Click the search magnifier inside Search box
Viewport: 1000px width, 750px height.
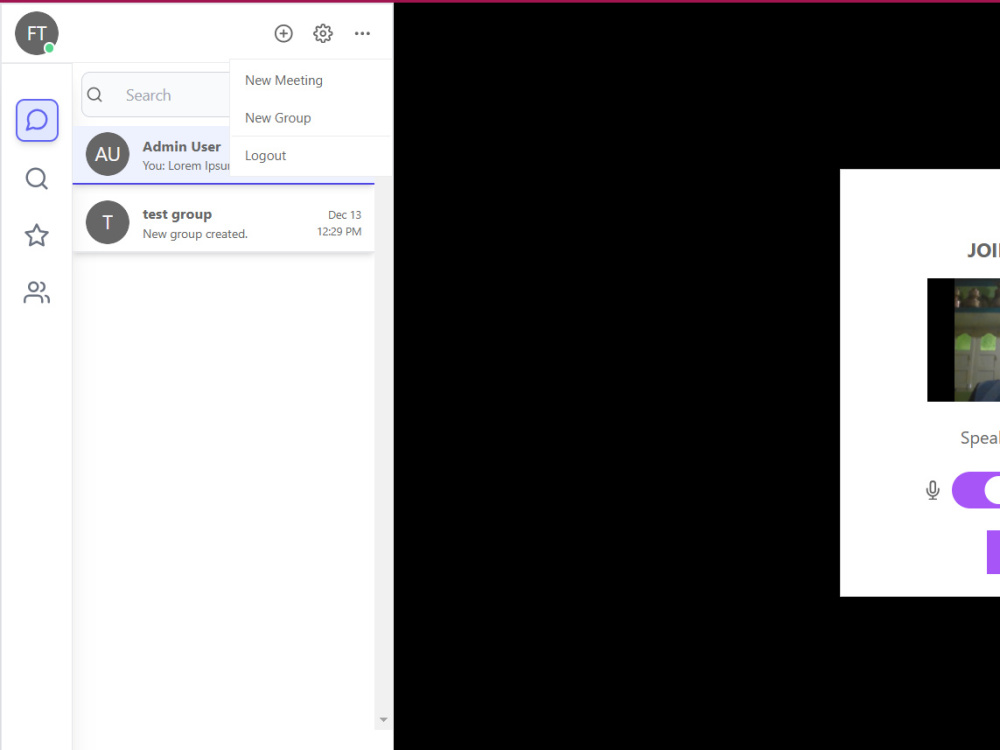(95, 95)
